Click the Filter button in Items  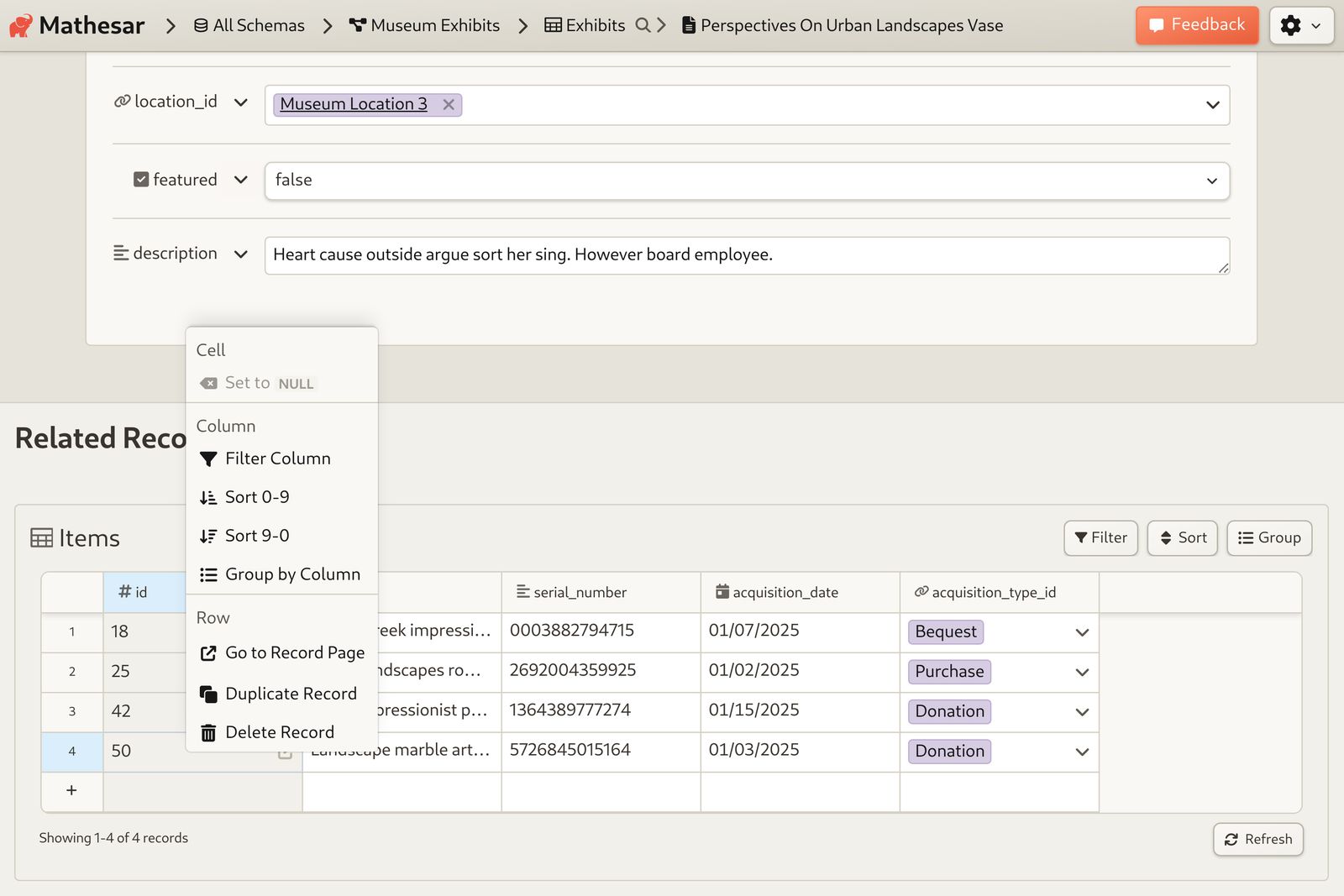click(x=1100, y=537)
